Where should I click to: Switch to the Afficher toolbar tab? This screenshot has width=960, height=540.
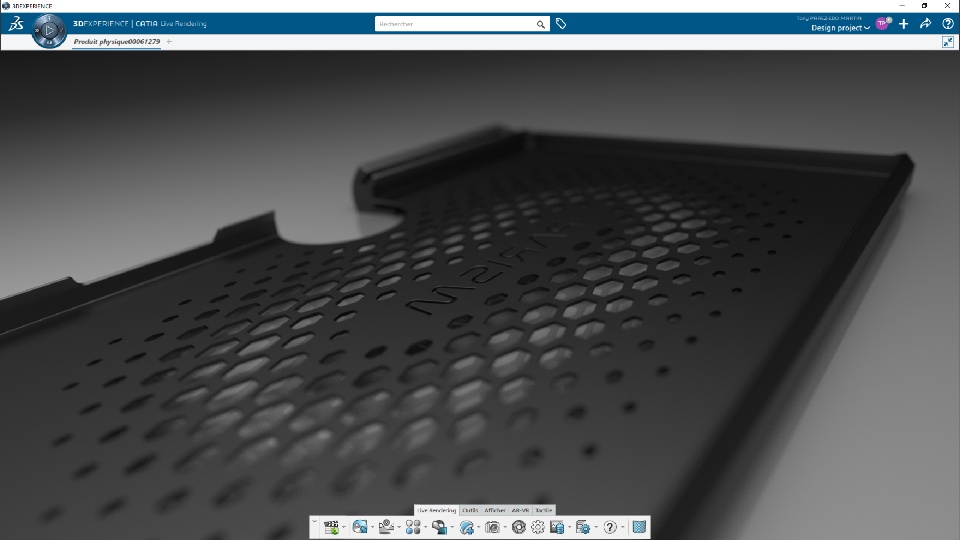pyautogui.click(x=495, y=510)
